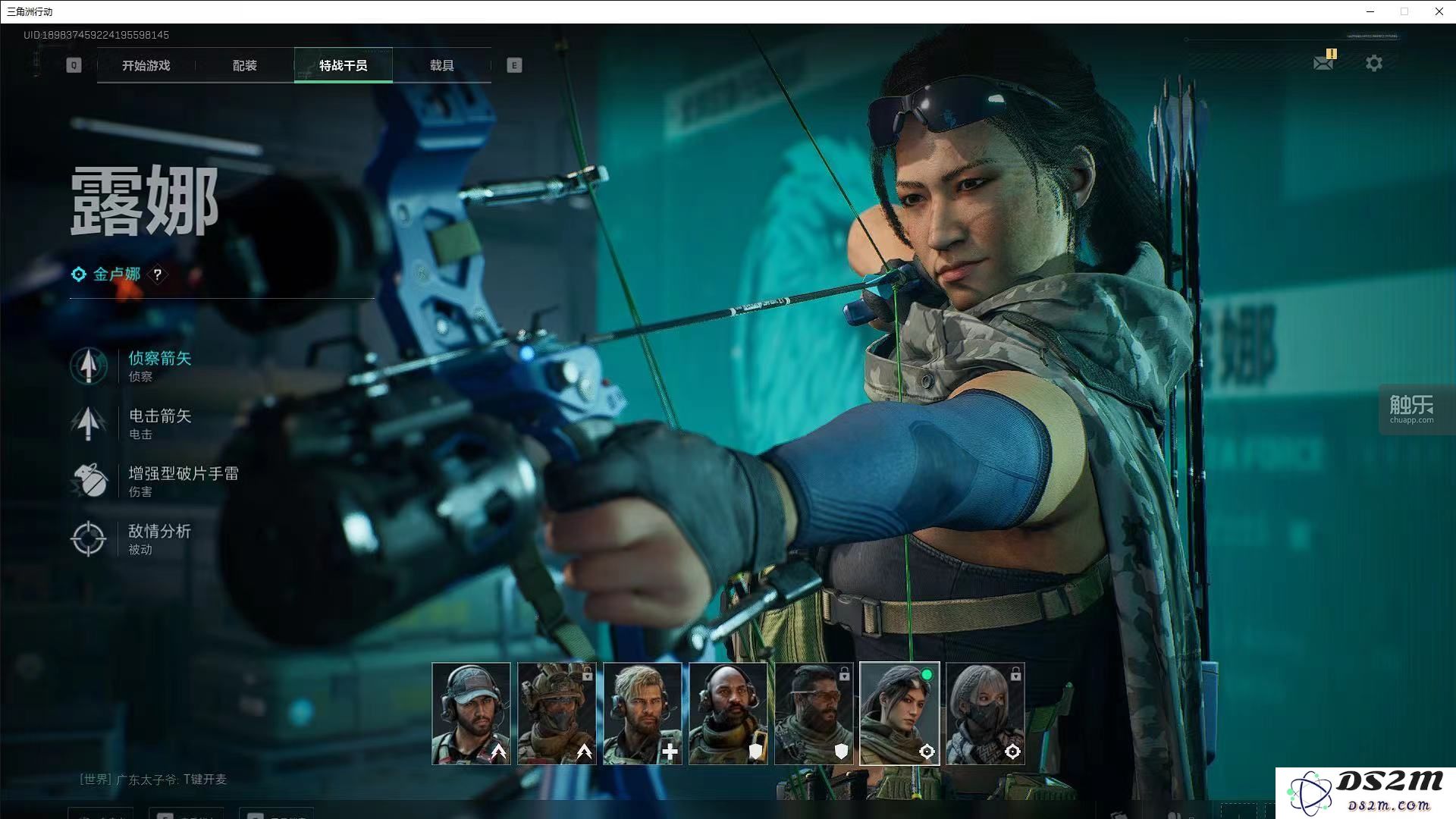
Task: Click the shield badge on bald operator
Action: pyautogui.click(x=755, y=752)
